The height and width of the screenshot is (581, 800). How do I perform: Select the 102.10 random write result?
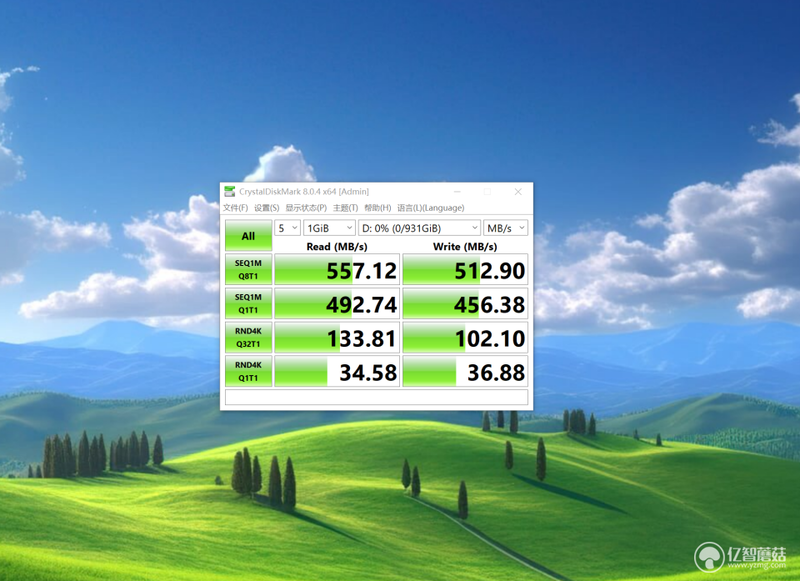click(x=465, y=337)
